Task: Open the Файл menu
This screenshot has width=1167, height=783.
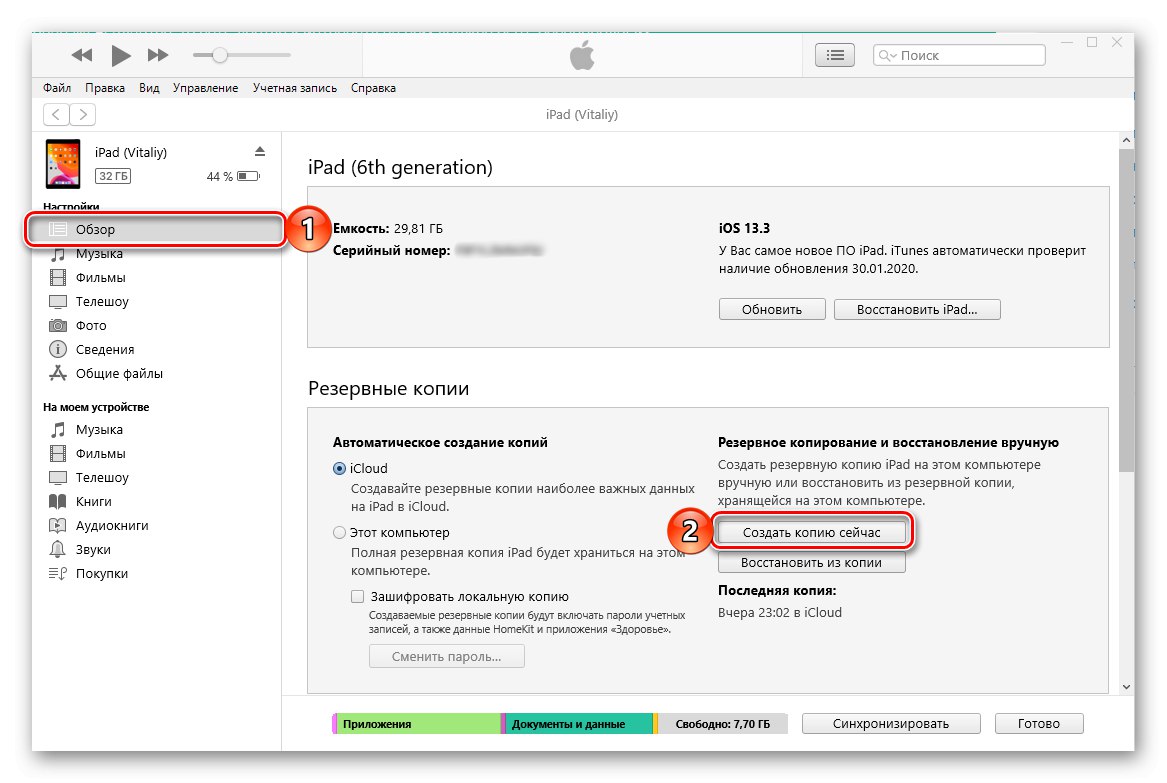Action: 56,88
